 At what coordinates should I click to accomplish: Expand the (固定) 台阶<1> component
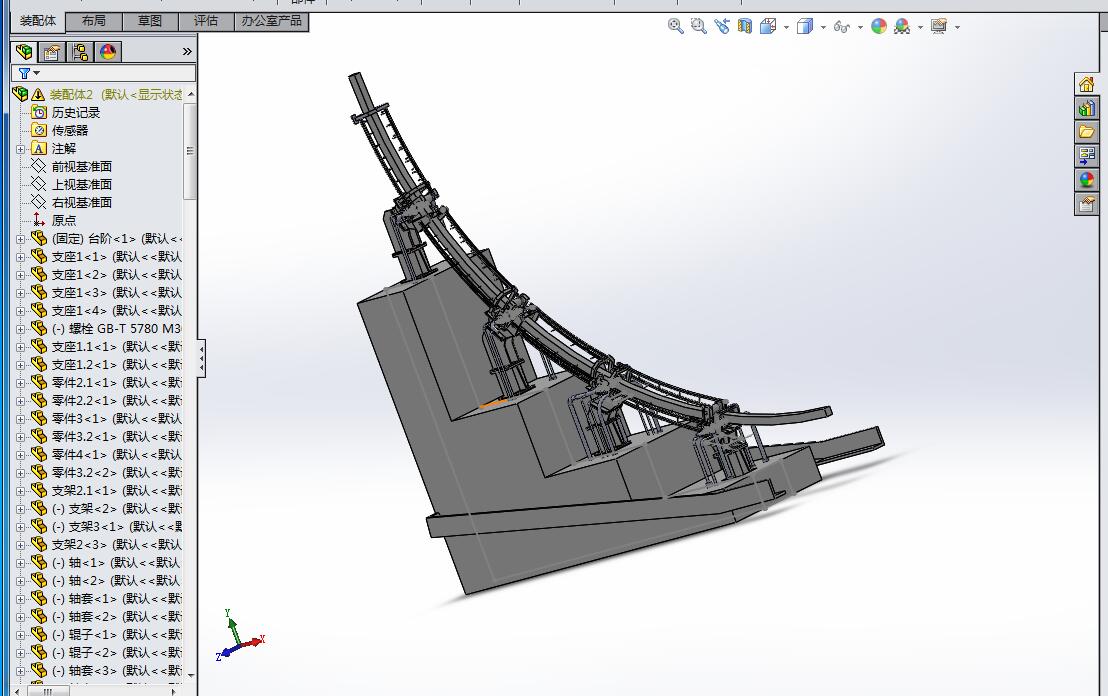pyautogui.click(x=20, y=239)
